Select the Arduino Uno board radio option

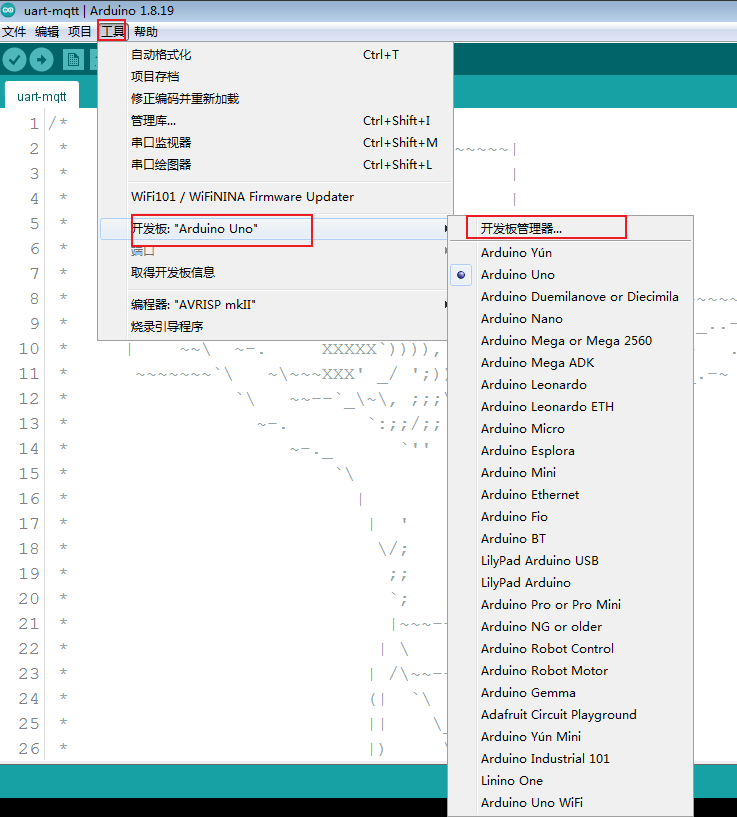coord(517,275)
